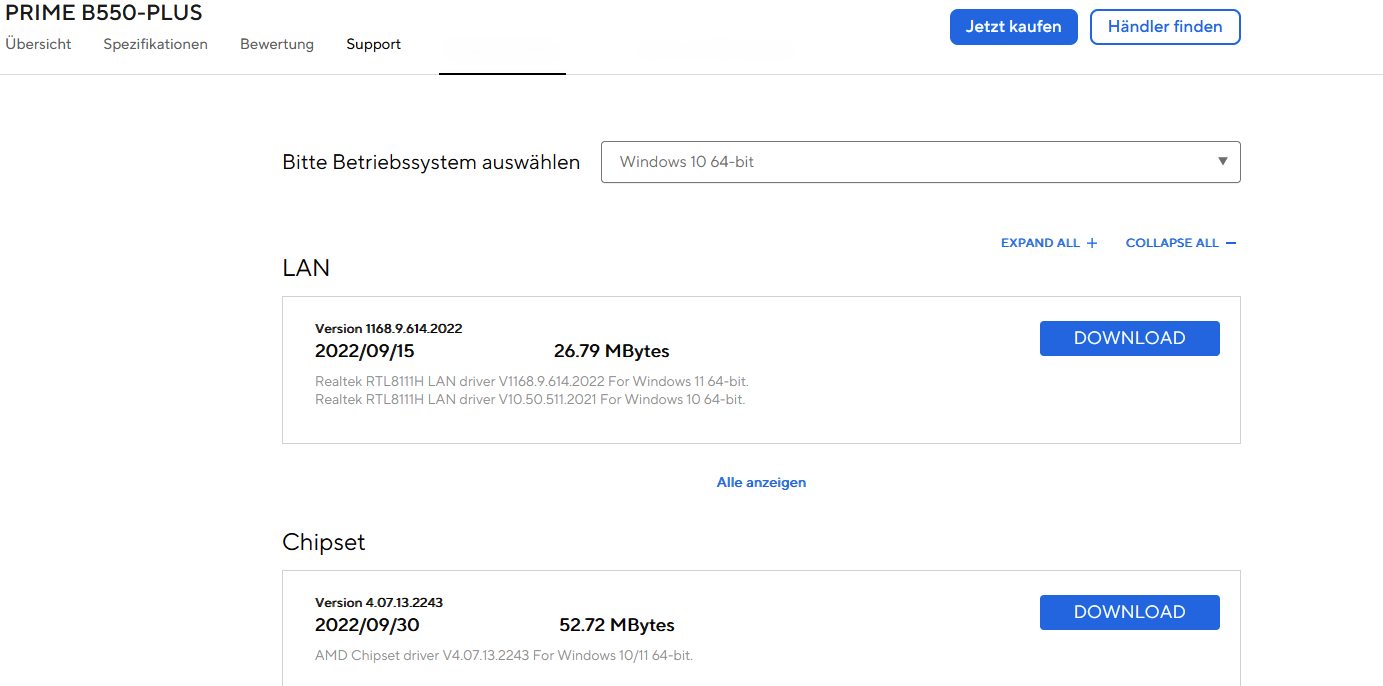Click the Bitte Betriebssystem auswählen label

(431, 162)
